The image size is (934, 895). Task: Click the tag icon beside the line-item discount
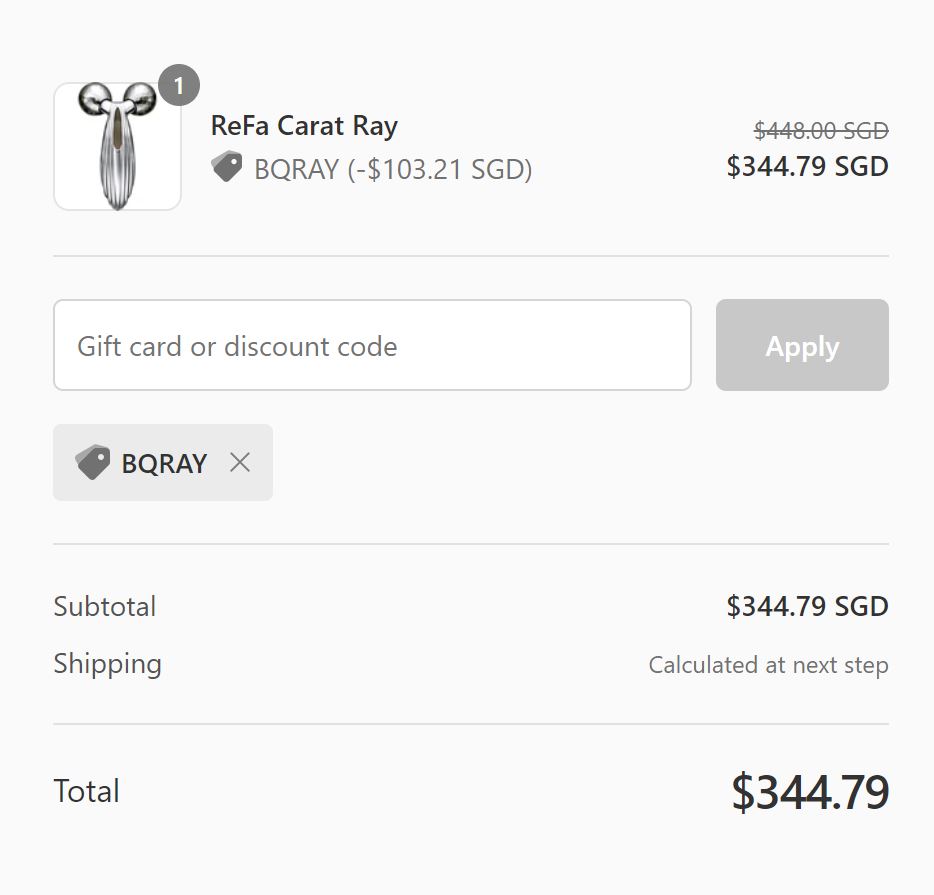coord(227,167)
